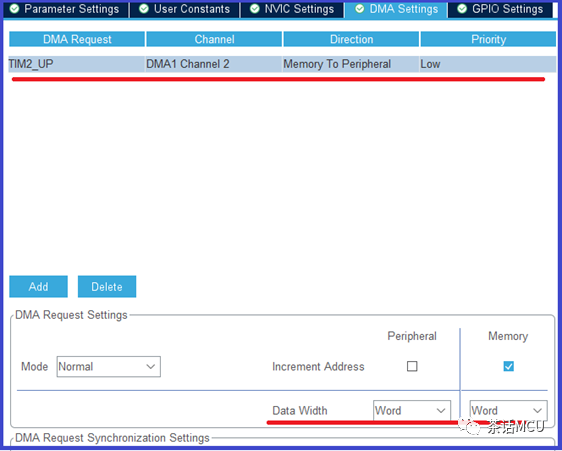
Task: Uncheck the Memory increment address checkbox
Action: (508, 366)
